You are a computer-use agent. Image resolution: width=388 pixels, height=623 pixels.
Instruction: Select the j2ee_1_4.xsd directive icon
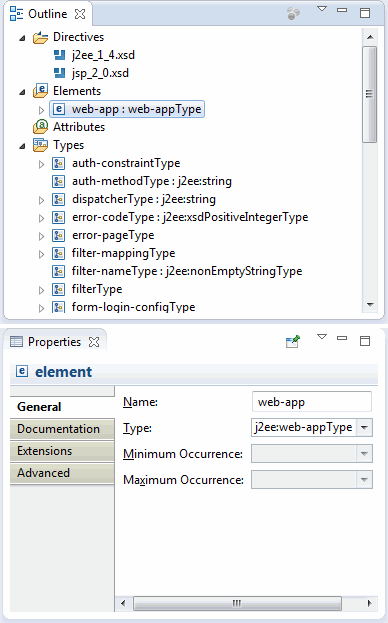59,55
